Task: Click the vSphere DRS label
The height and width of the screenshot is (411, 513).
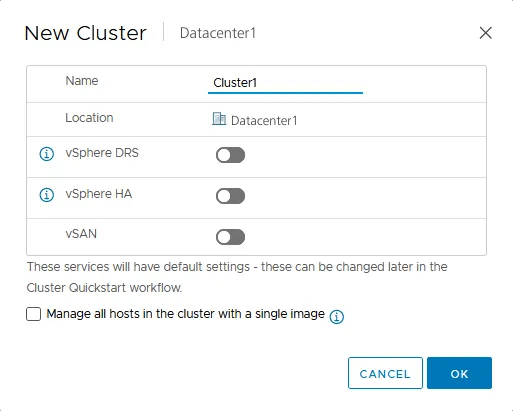Action: coord(102,153)
